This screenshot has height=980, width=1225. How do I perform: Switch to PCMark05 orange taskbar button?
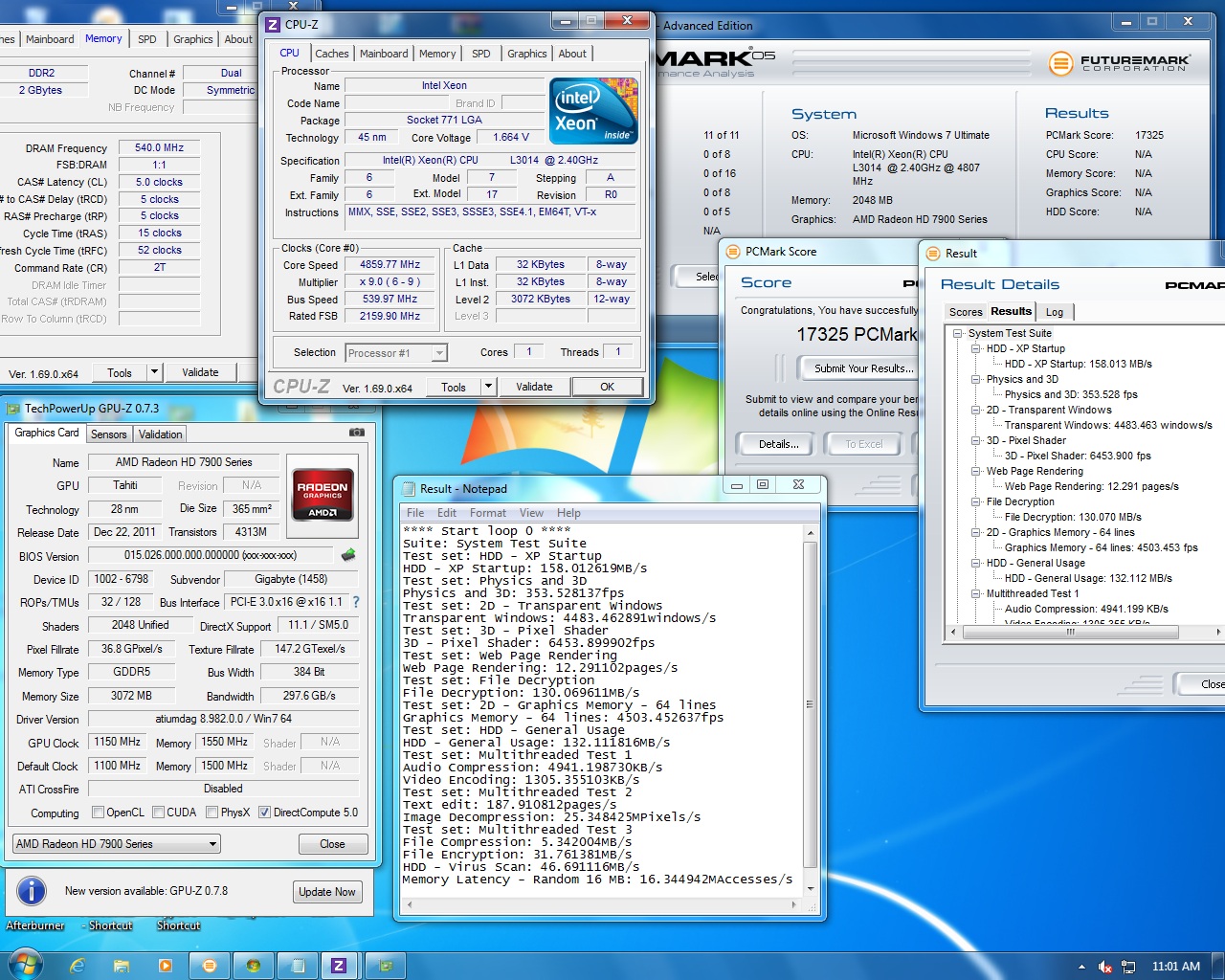coord(210,966)
